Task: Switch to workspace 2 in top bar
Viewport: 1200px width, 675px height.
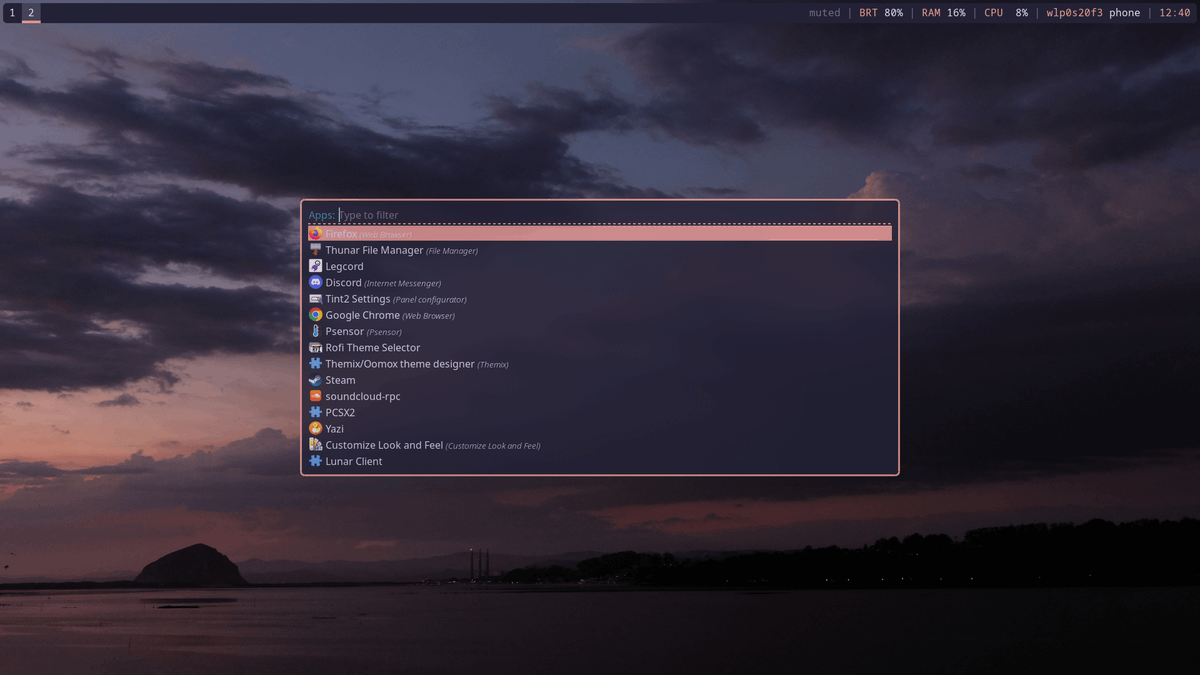Action: [x=31, y=13]
